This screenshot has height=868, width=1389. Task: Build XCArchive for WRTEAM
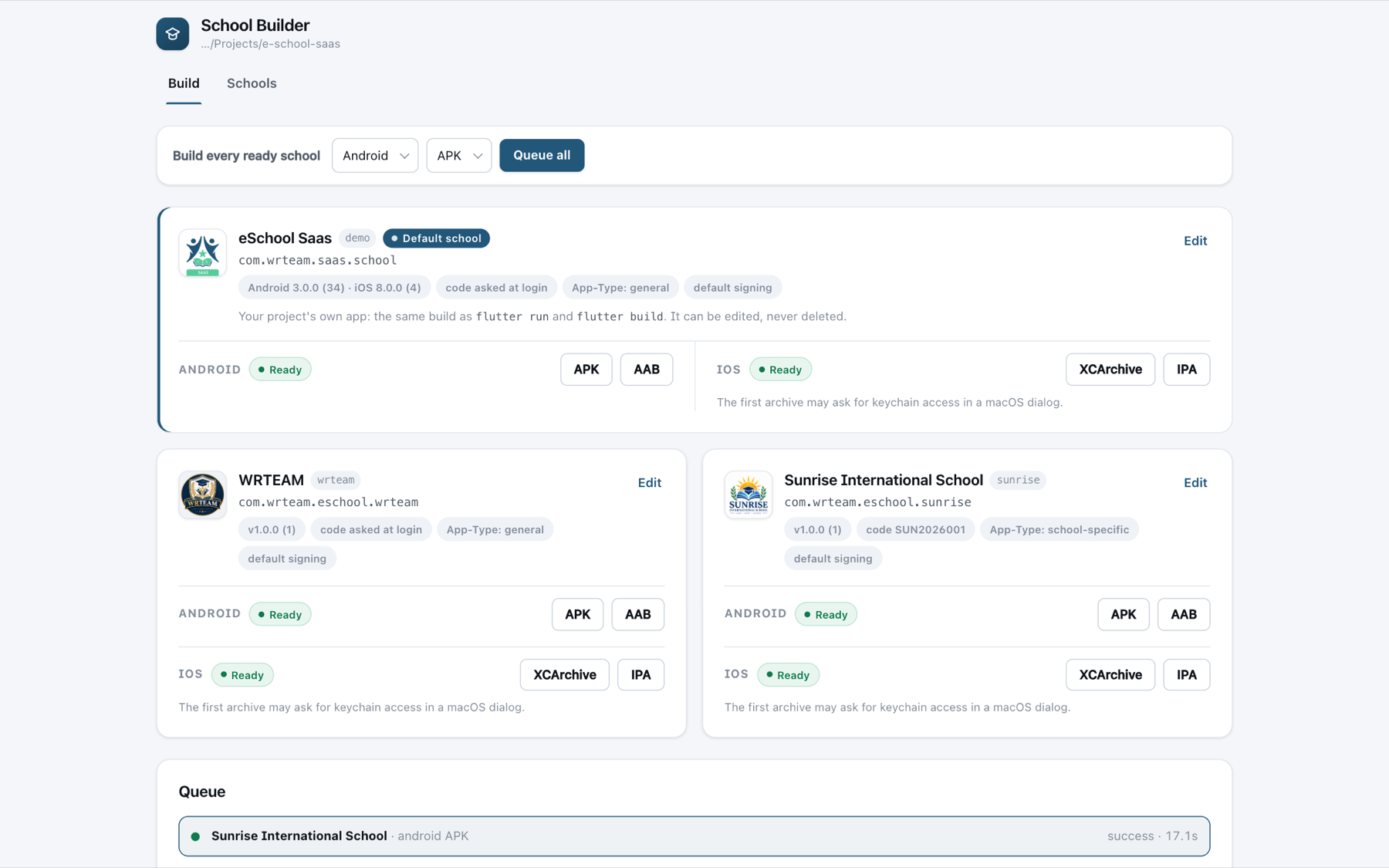coord(565,675)
